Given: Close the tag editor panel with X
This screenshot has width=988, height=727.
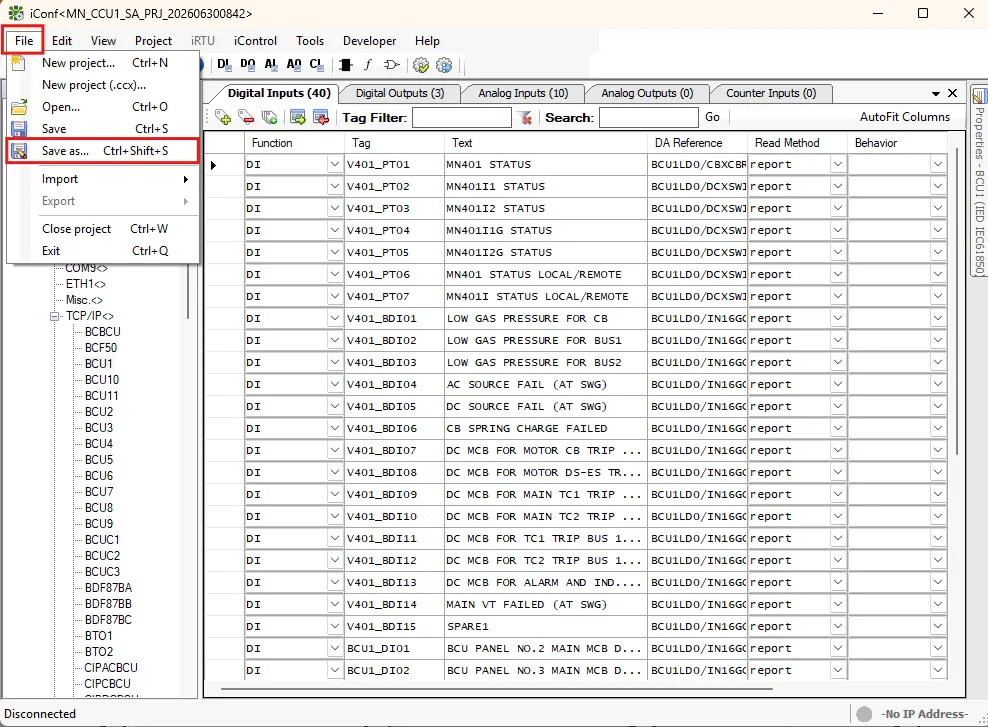Looking at the screenshot, I should [953, 93].
